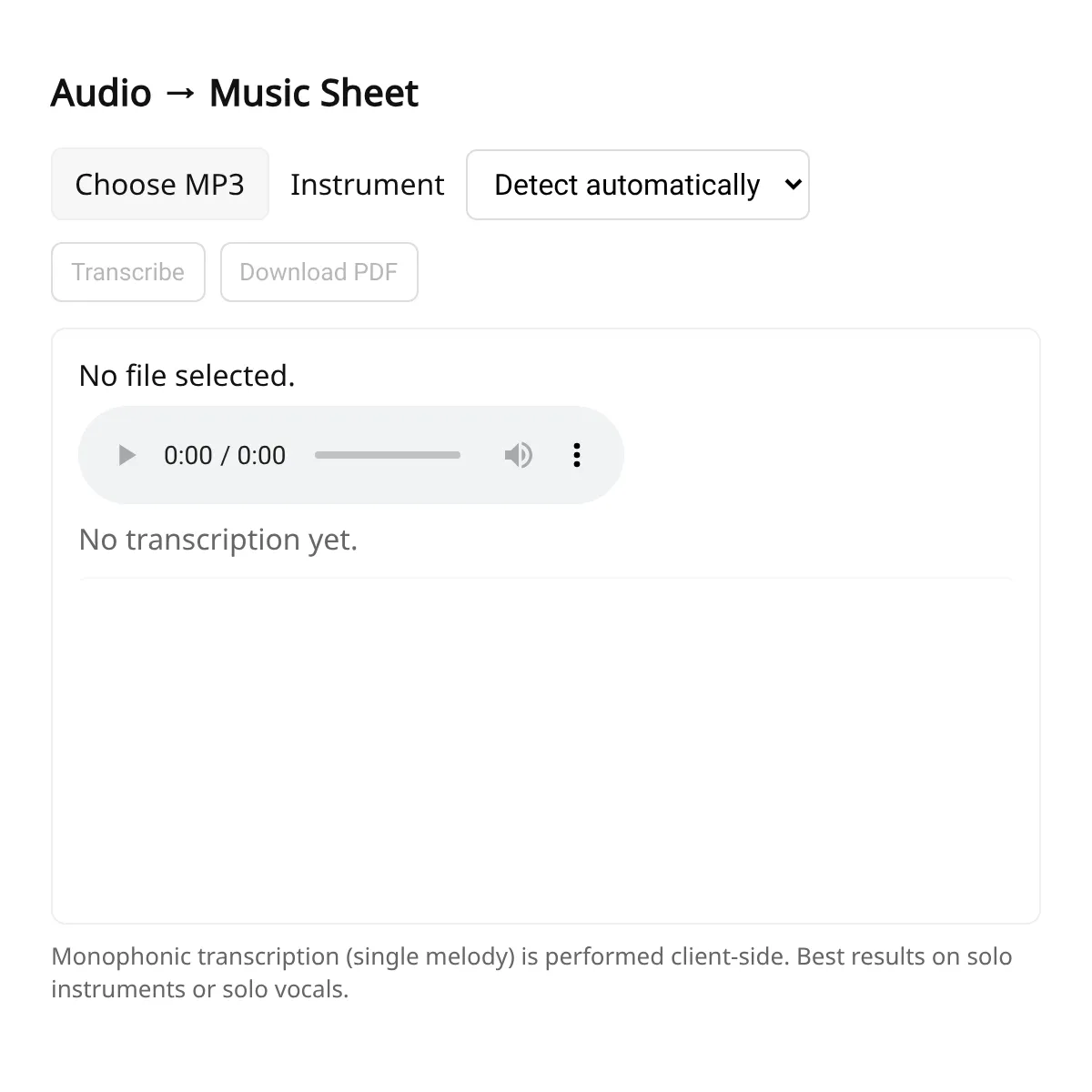This screenshot has width=1092, height=1092.
Task: Click the No file selected status text
Action: pos(187,375)
